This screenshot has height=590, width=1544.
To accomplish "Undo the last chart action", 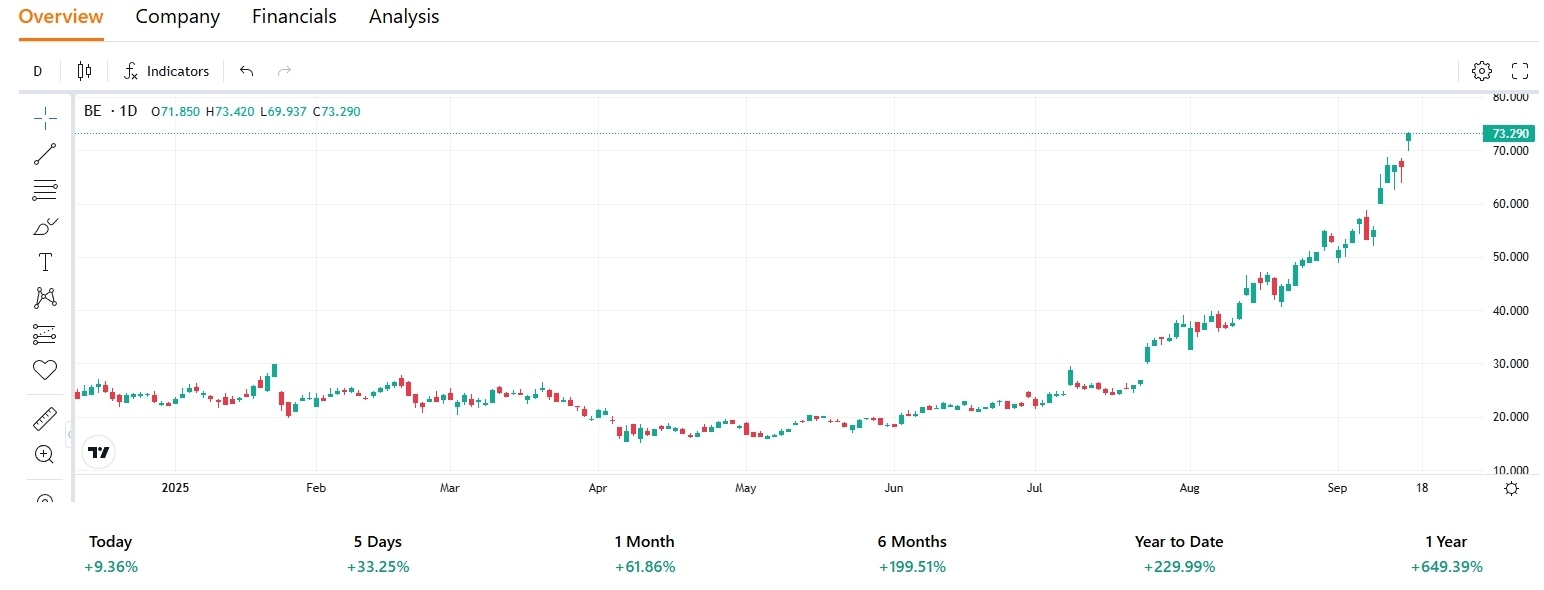I will (247, 71).
